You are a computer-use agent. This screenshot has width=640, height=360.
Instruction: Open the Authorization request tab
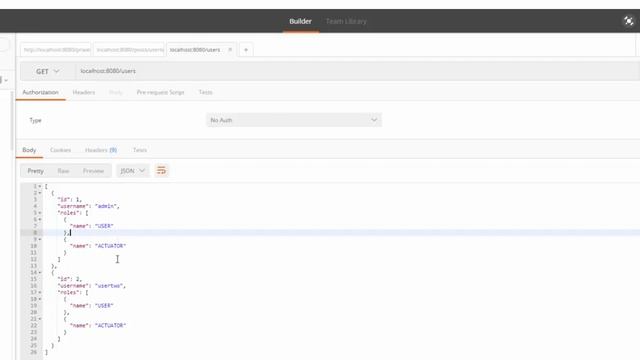(x=40, y=92)
